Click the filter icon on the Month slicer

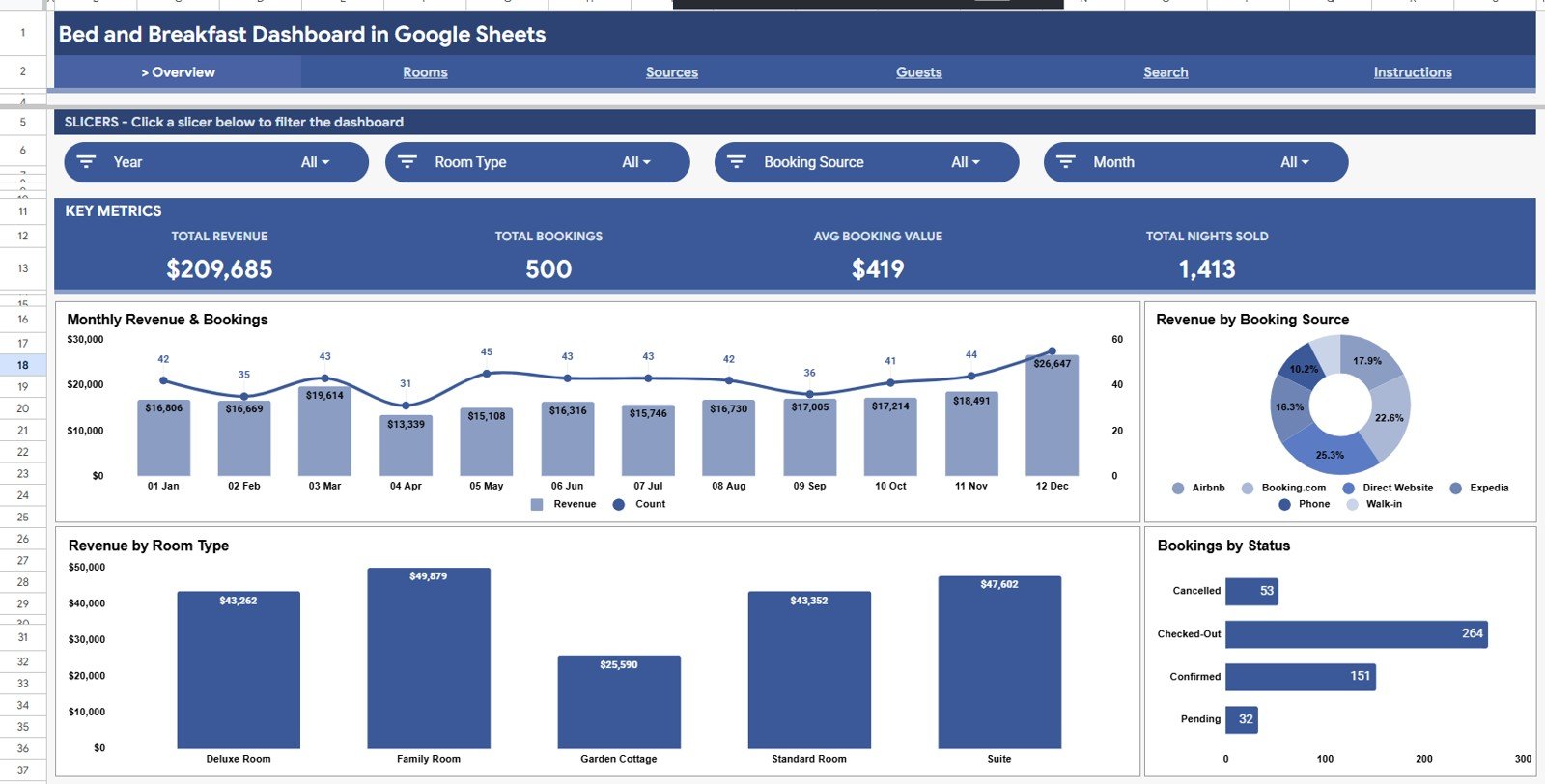pos(1066,162)
